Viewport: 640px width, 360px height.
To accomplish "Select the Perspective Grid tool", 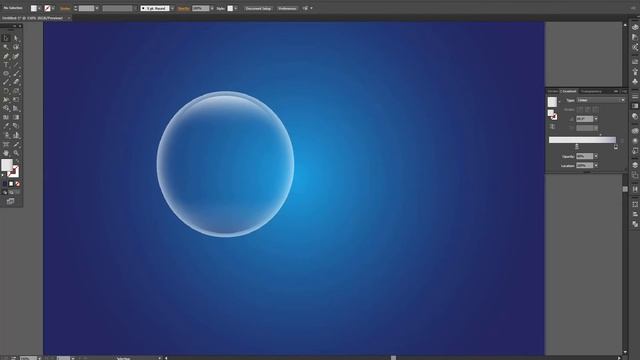I will click(x=16, y=109).
